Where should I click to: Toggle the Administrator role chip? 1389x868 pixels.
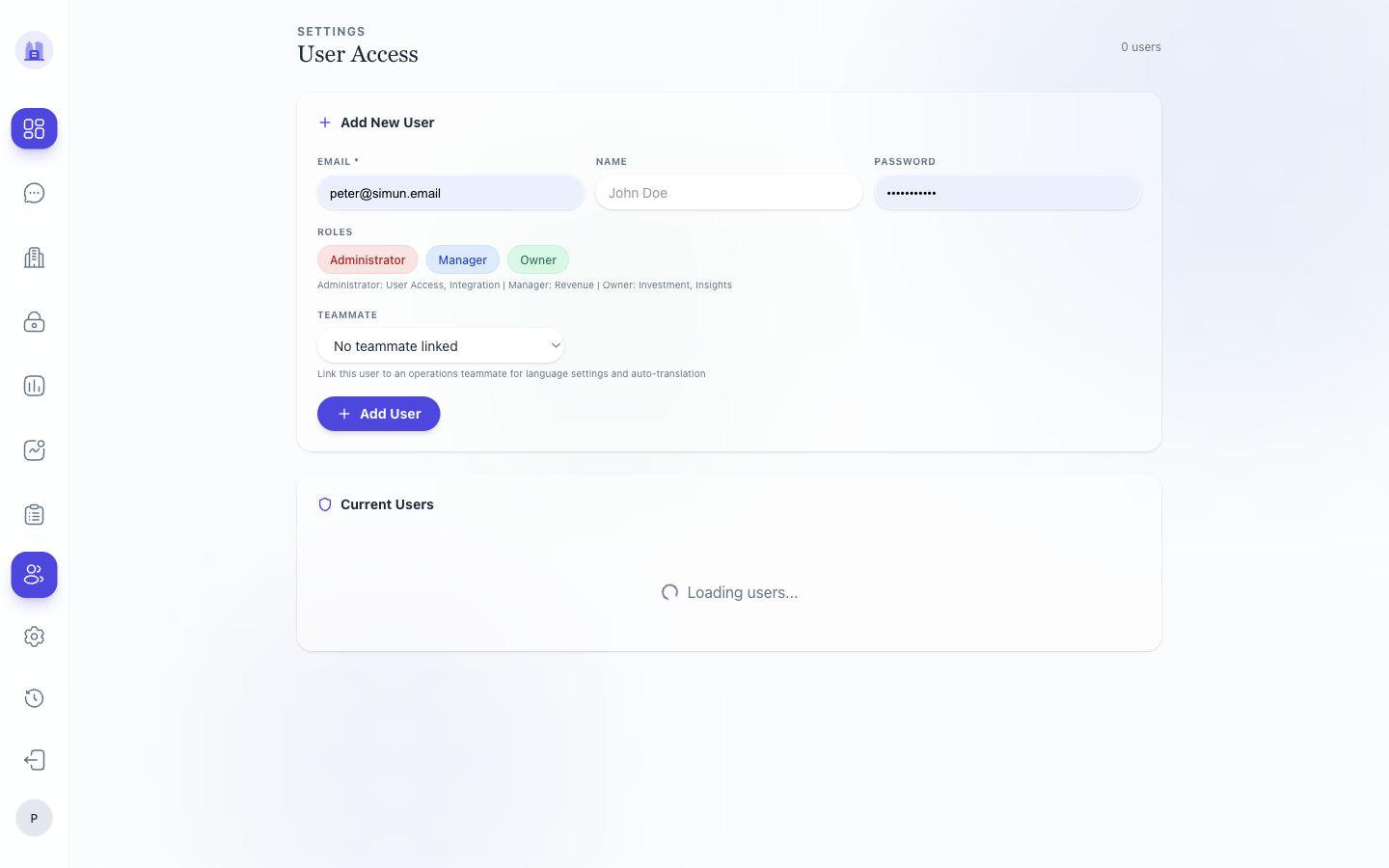click(368, 259)
